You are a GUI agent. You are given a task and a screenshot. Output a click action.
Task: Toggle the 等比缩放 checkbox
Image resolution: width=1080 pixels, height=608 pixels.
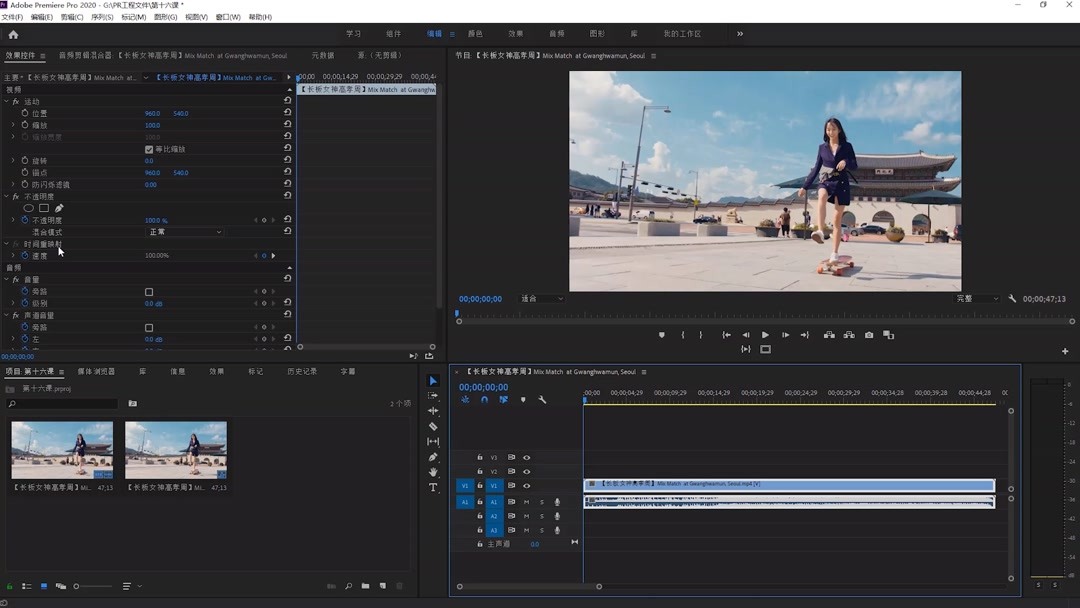(x=149, y=149)
